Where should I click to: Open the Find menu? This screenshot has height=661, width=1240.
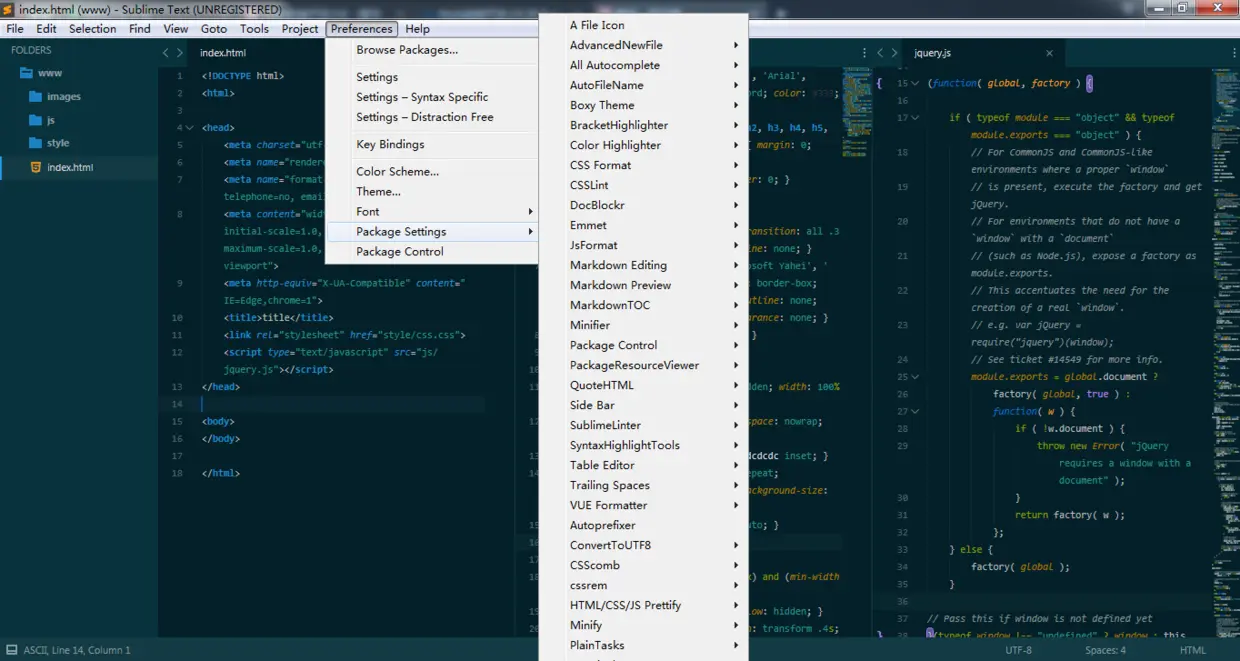coord(140,29)
